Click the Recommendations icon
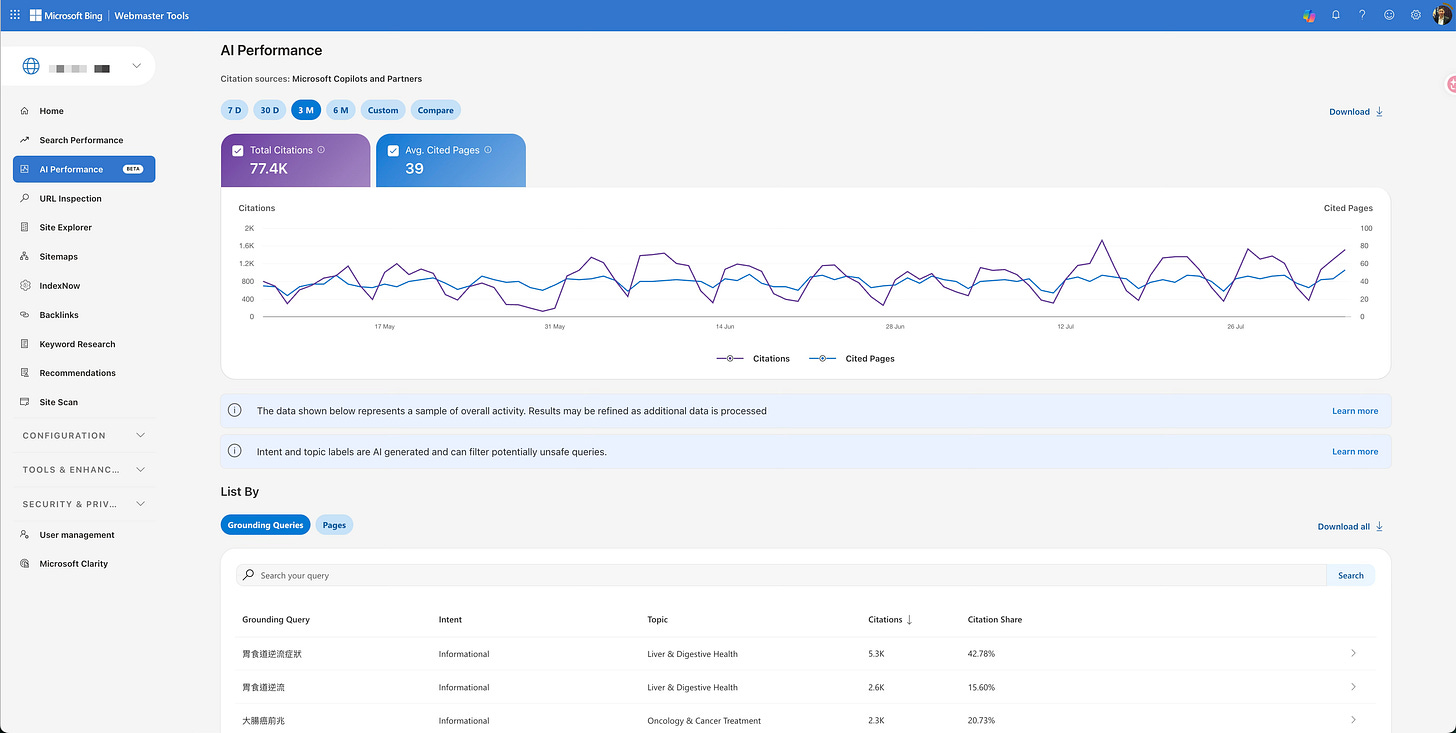The width and height of the screenshot is (1456, 733). click(25, 372)
